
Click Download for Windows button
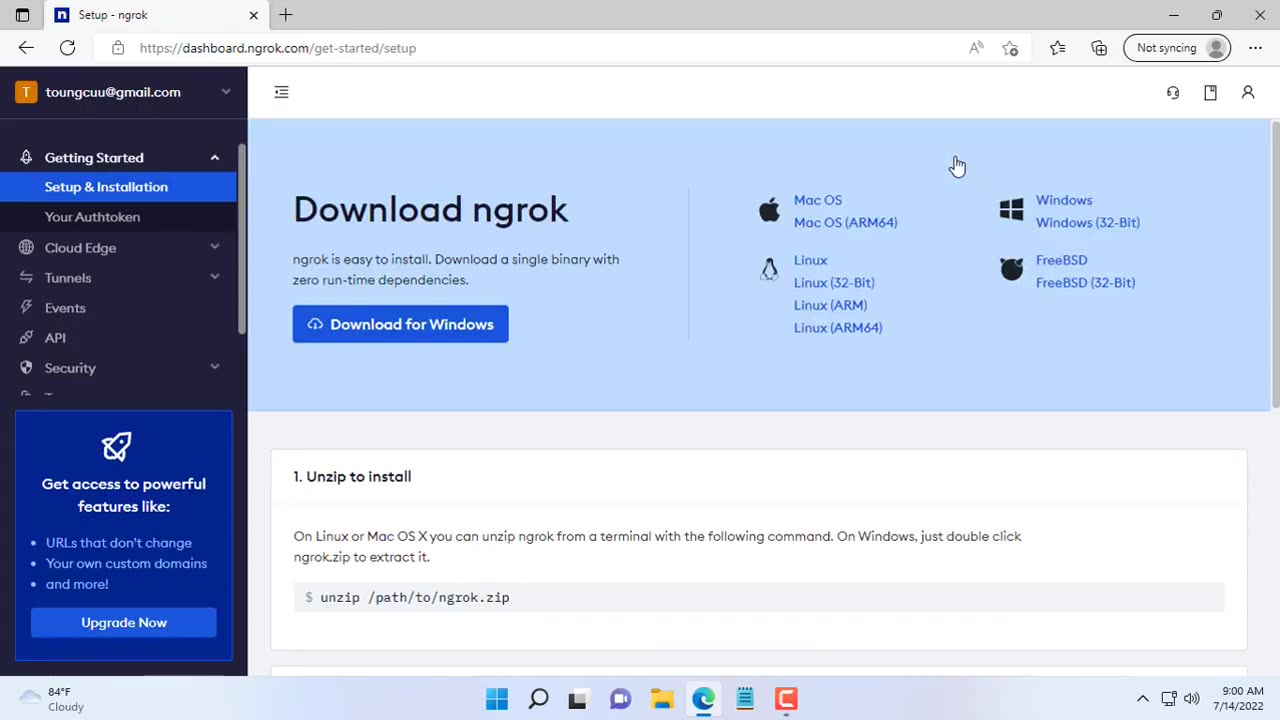pos(400,324)
